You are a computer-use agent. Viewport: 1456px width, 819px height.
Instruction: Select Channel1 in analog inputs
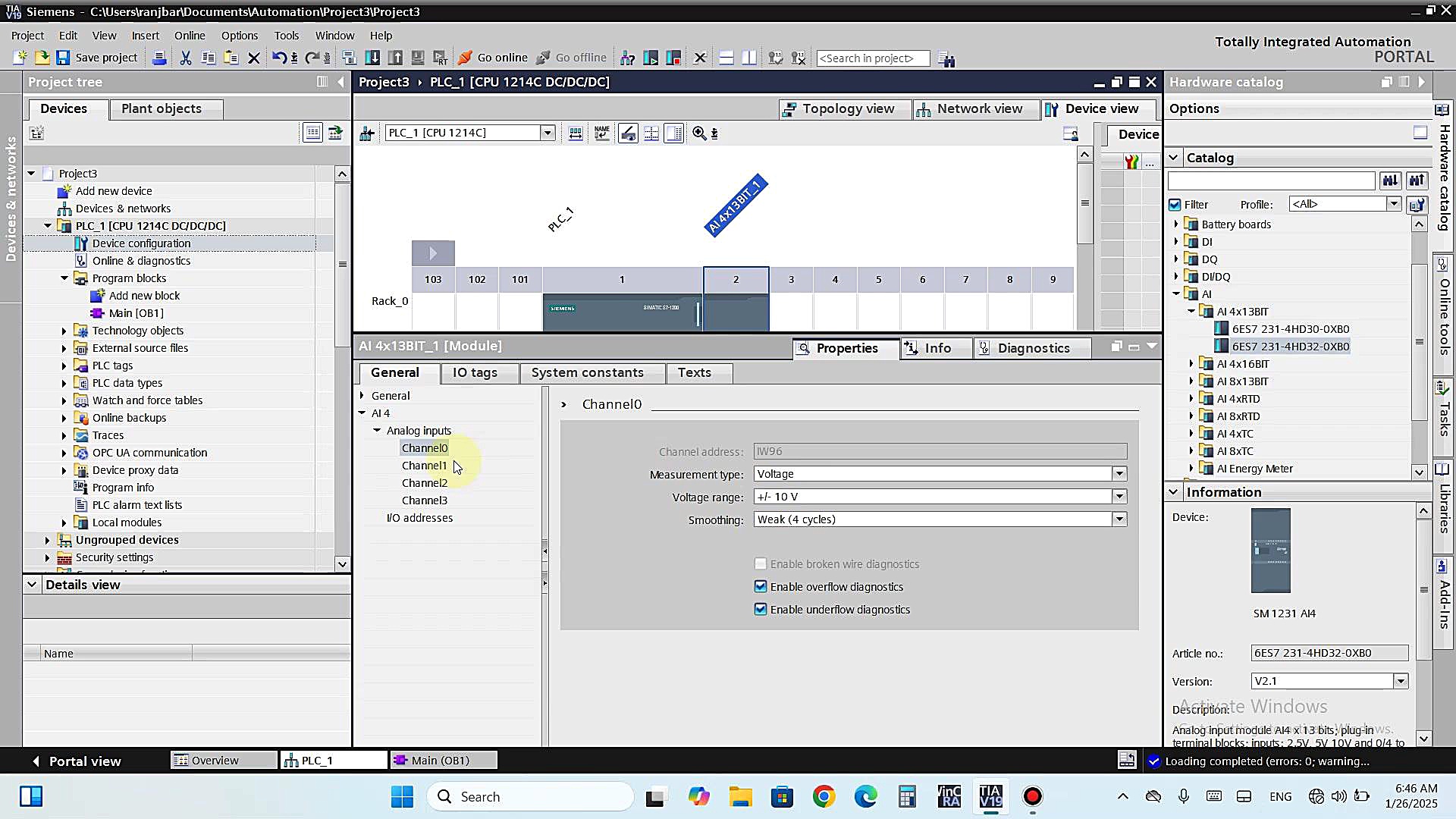click(x=425, y=466)
